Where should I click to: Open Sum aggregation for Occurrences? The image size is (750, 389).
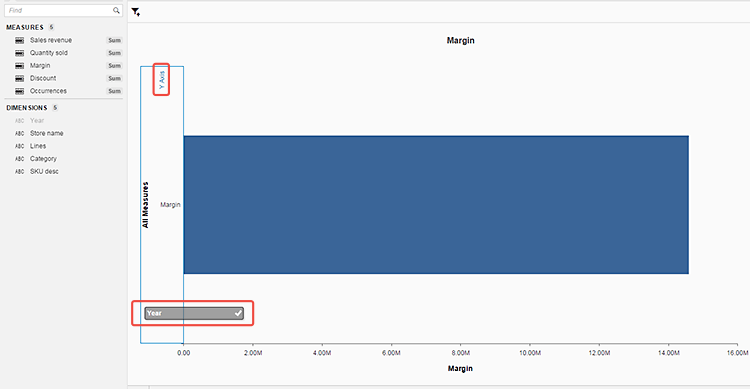pyautogui.click(x=114, y=91)
